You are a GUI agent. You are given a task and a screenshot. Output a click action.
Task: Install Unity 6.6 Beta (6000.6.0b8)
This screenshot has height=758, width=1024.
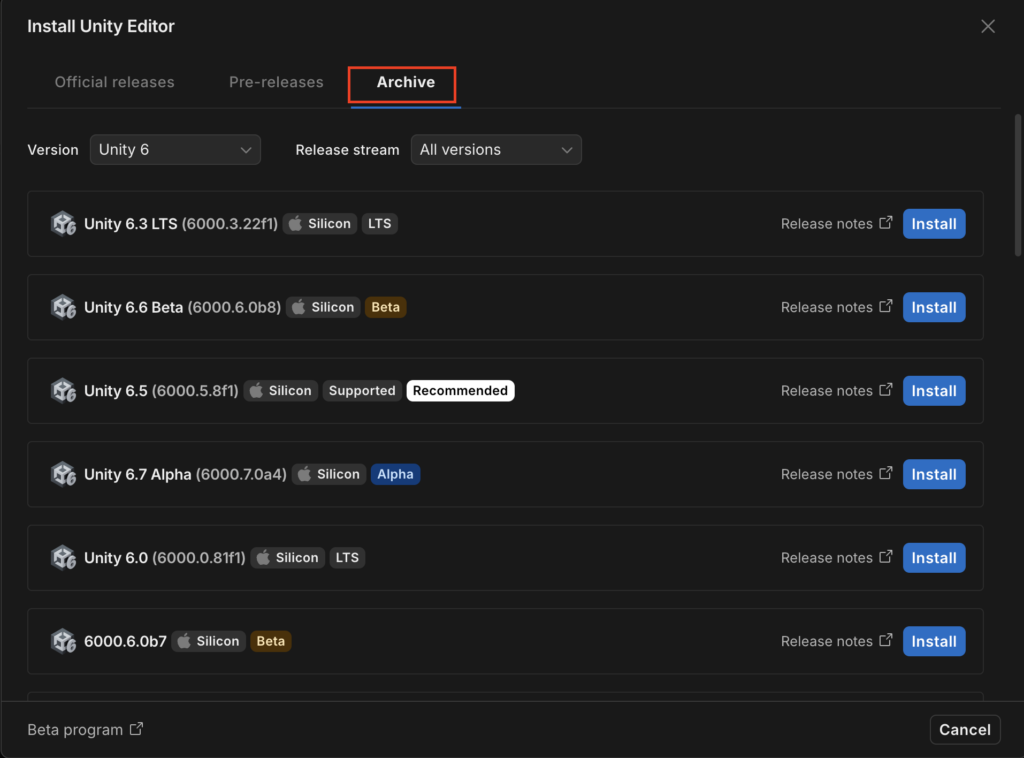click(x=934, y=308)
